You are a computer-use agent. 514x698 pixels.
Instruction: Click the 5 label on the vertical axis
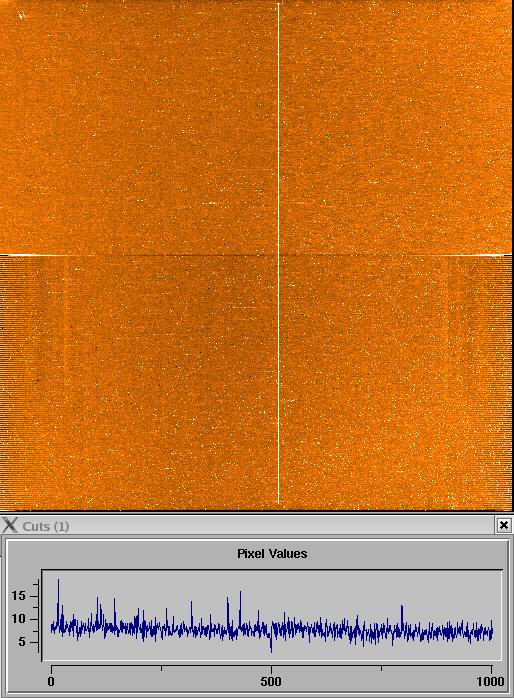coord(22,642)
